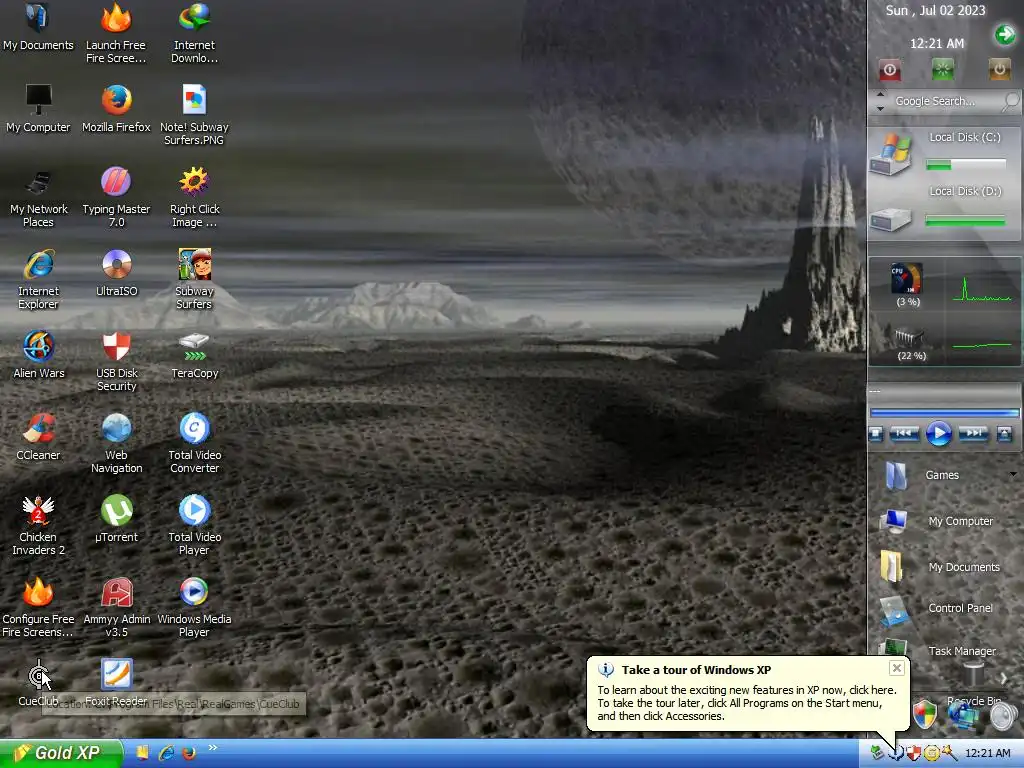Screen dimensions: 1024x768
Task: Open Configure Free Fire Screensaver shortcut
Action: click(x=38, y=607)
